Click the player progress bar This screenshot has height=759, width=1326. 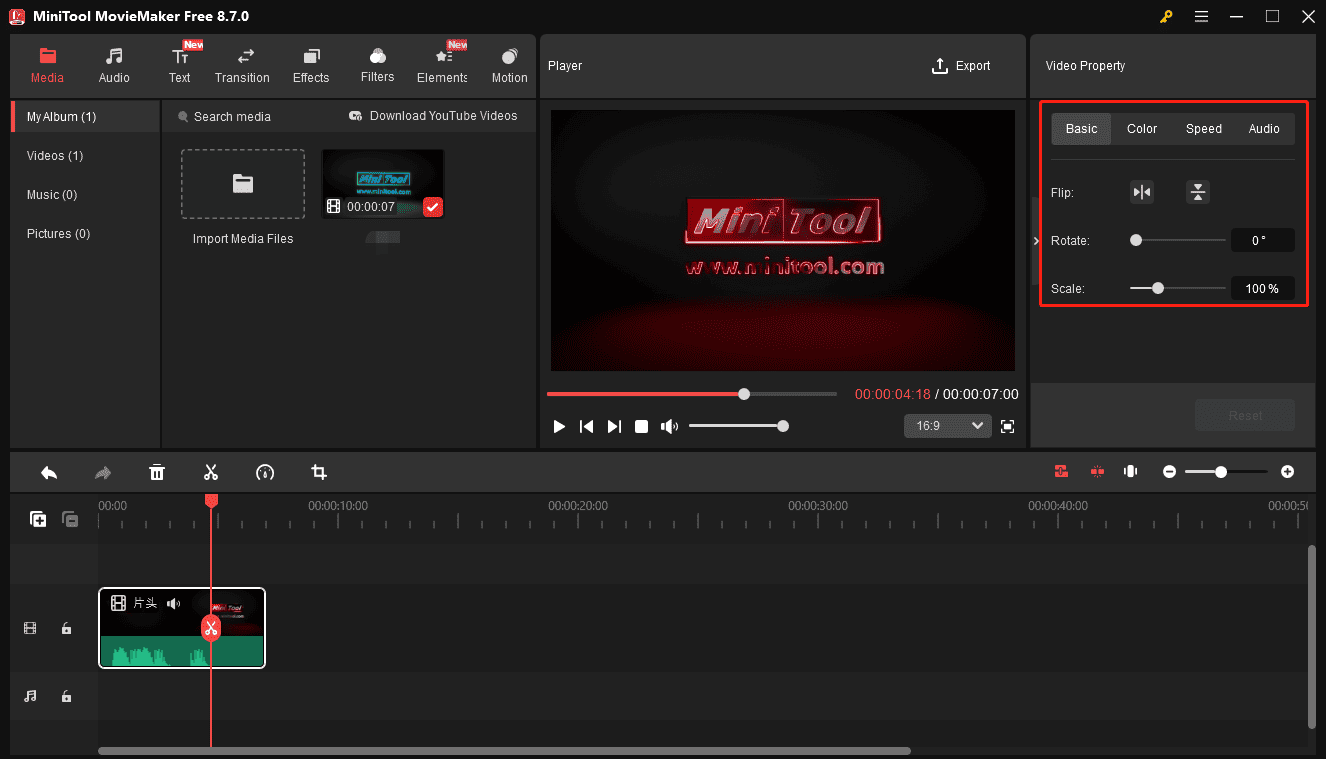tap(692, 394)
